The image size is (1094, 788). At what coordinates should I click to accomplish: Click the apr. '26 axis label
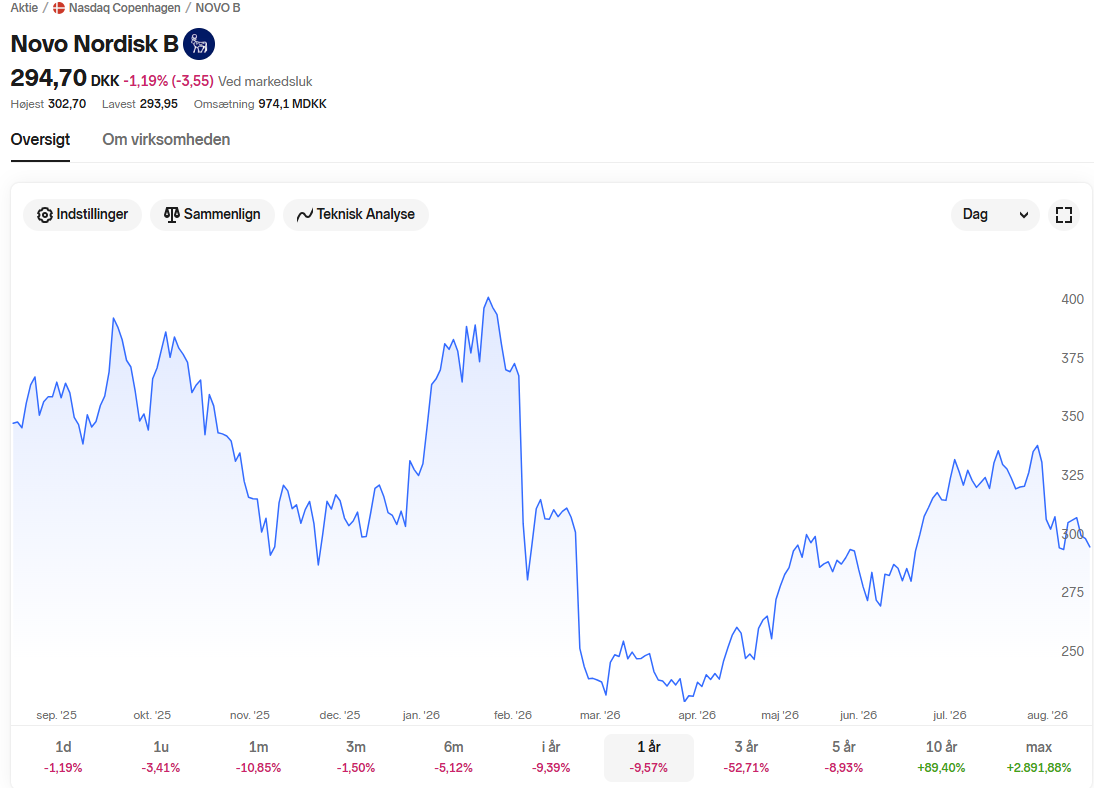tap(697, 715)
